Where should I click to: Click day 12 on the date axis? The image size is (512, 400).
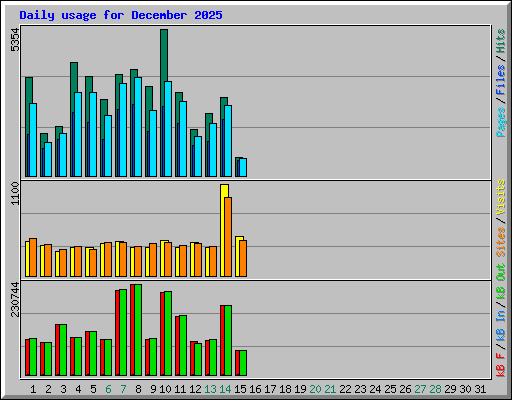195,389
